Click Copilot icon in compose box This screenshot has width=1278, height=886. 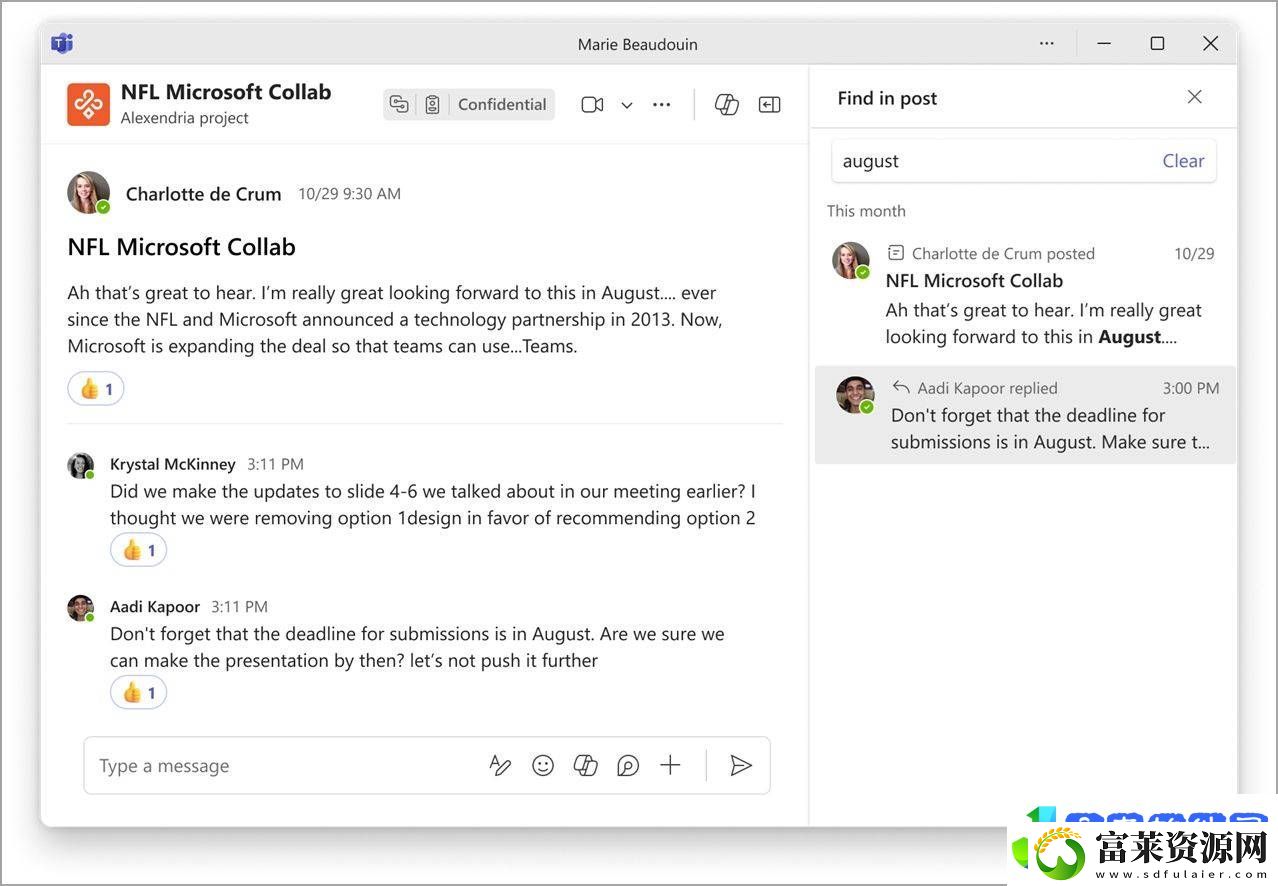coord(585,766)
